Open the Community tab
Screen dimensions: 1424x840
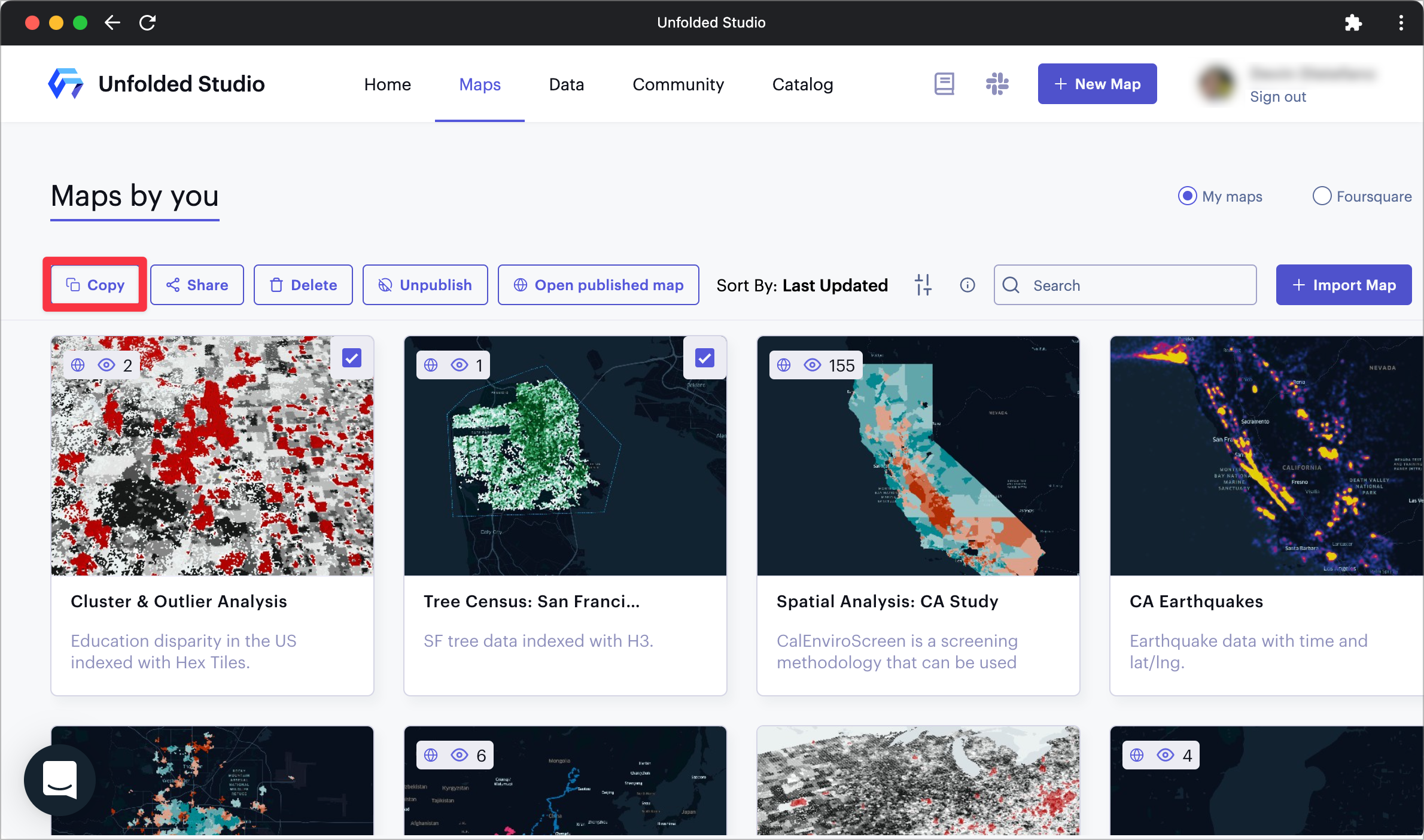678,84
